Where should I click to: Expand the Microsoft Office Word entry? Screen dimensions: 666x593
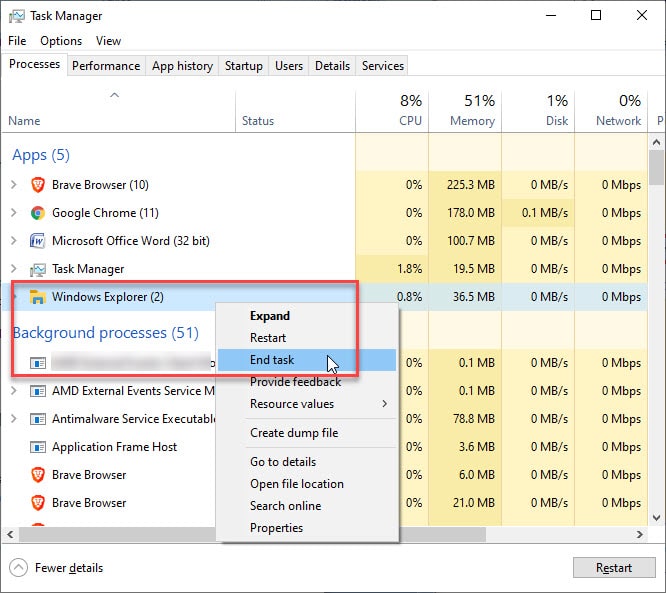coord(14,241)
